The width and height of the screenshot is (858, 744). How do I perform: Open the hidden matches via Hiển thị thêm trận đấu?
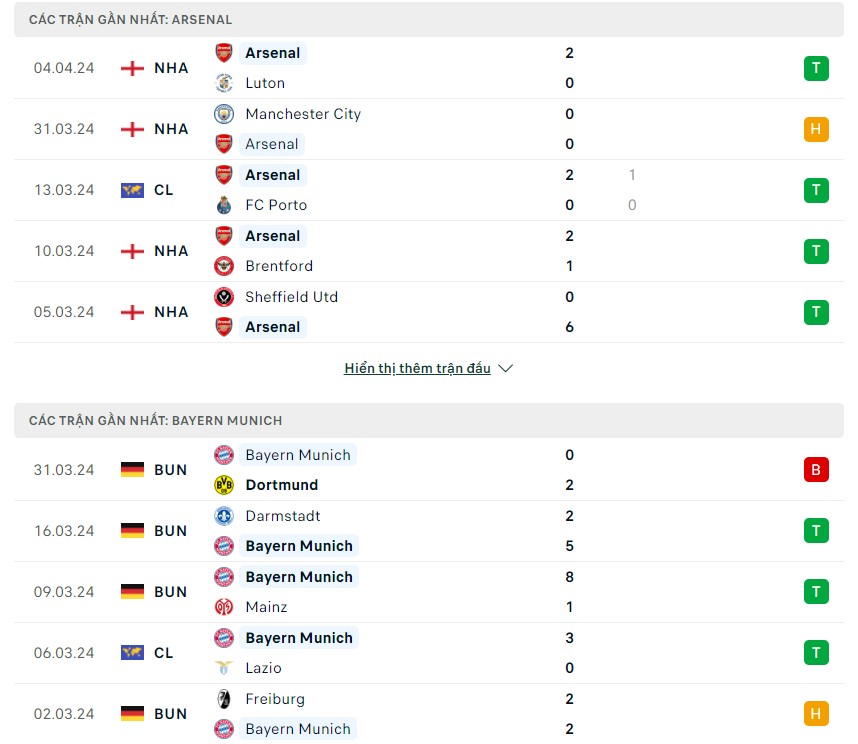pyautogui.click(x=417, y=368)
